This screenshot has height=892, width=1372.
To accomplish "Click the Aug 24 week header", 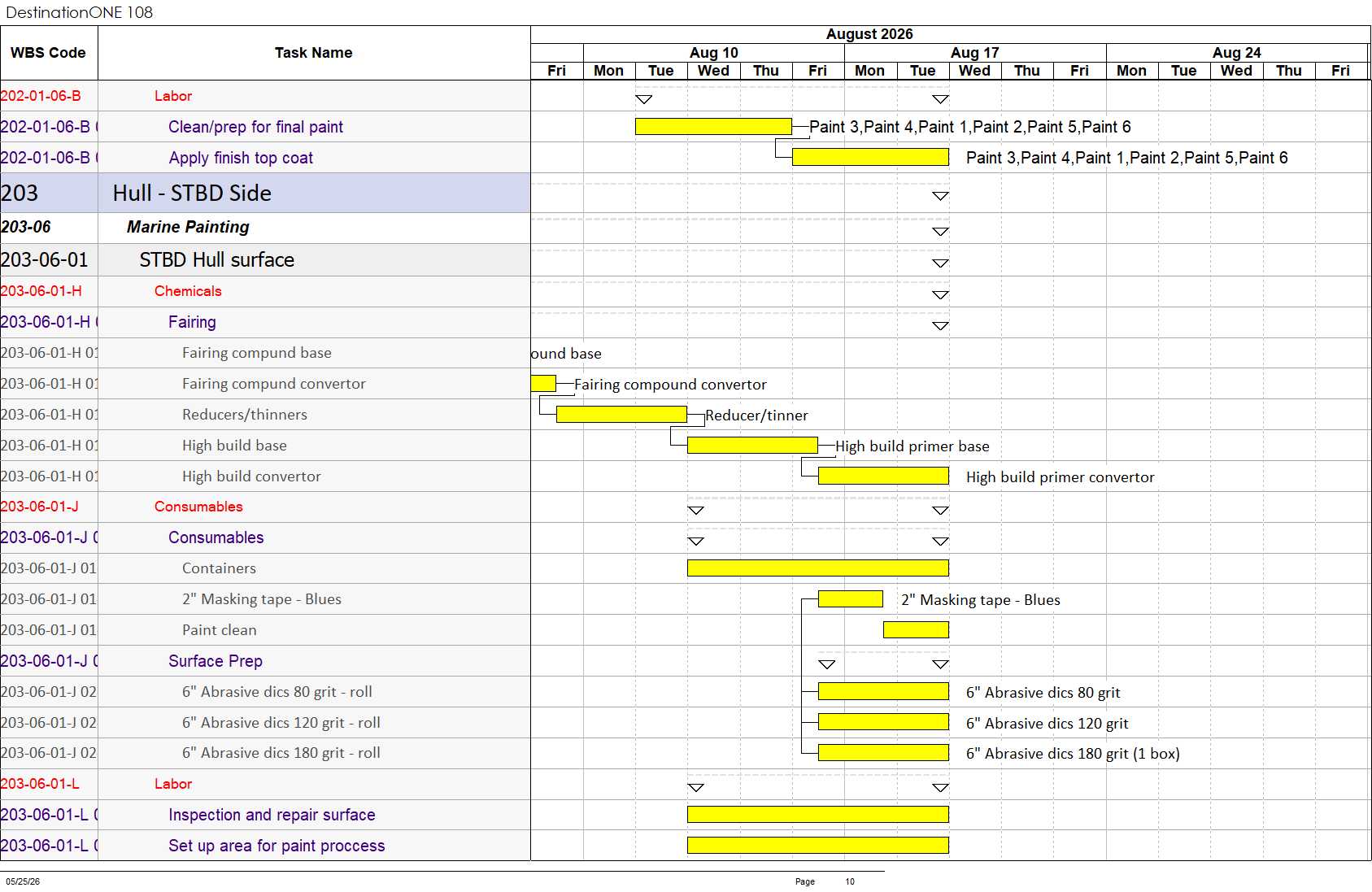I will [1237, 53].
